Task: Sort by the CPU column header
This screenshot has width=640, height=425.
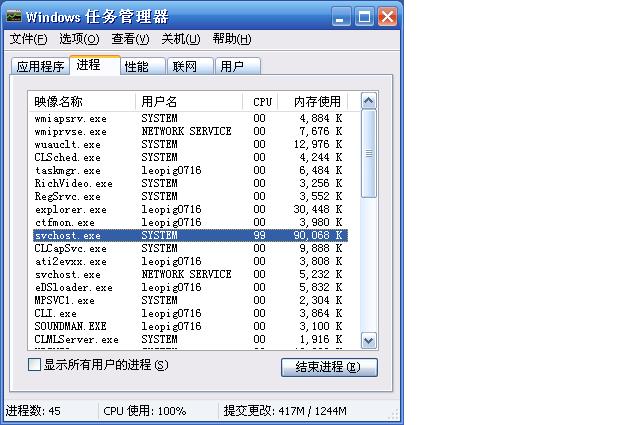Action: click(260, 102)
